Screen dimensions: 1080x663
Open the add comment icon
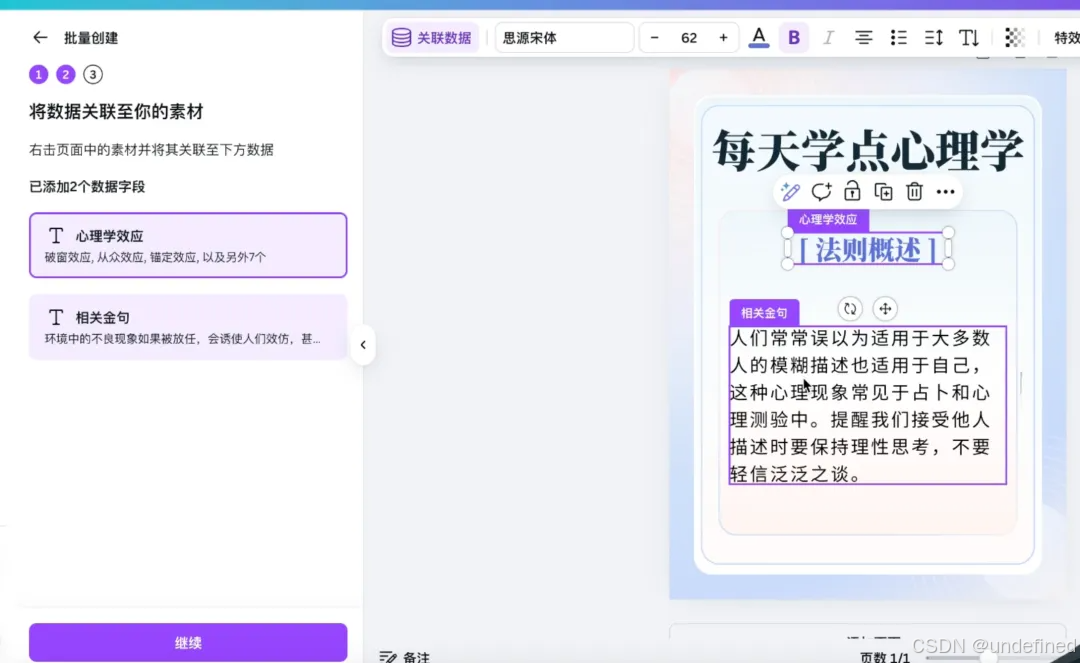pos(821,191)
